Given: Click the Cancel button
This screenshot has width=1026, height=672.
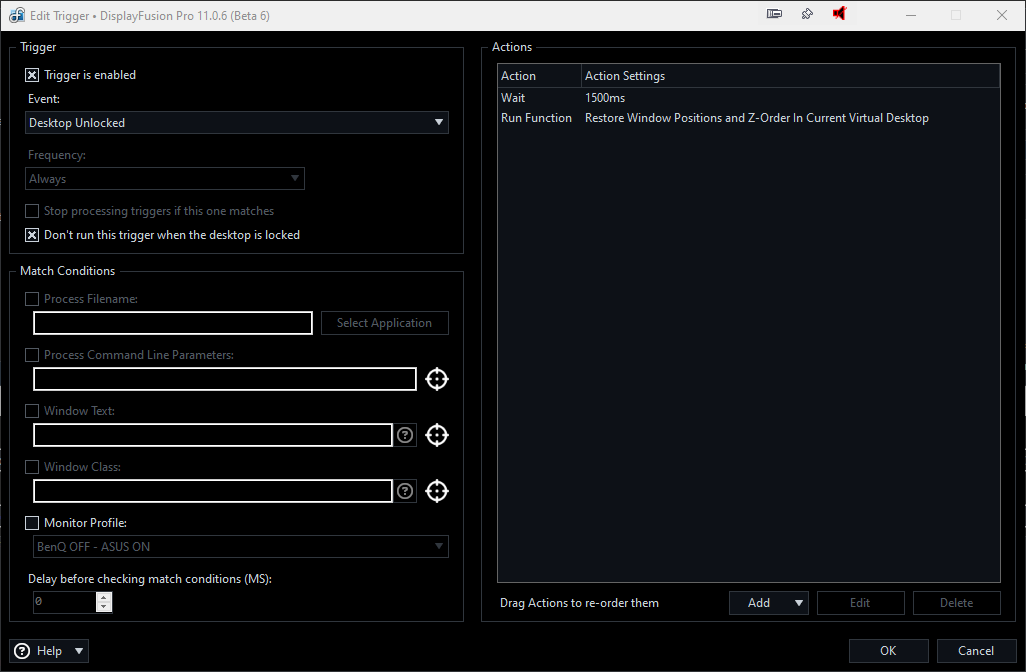Looking at the screenshot, I should pyautogui.click(x=975, y=651).
